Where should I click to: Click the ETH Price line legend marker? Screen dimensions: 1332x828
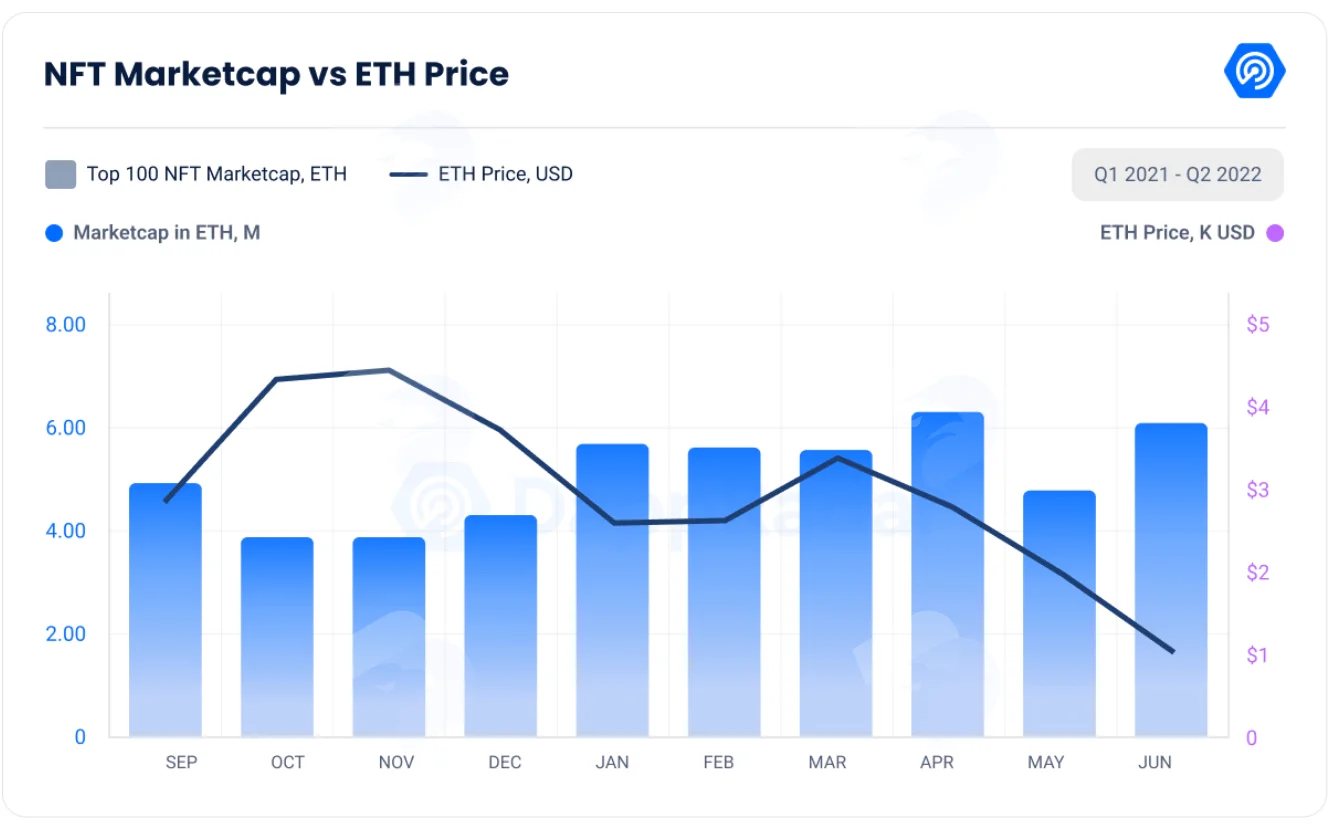click(408, 174)
